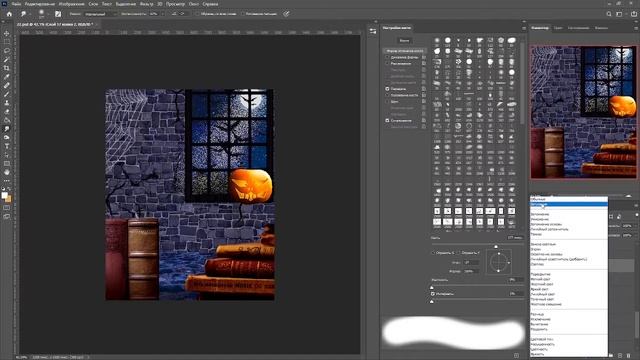Change screen mode icon in toolbar
This screenshot has height=360, width=640.
[7, 216]
